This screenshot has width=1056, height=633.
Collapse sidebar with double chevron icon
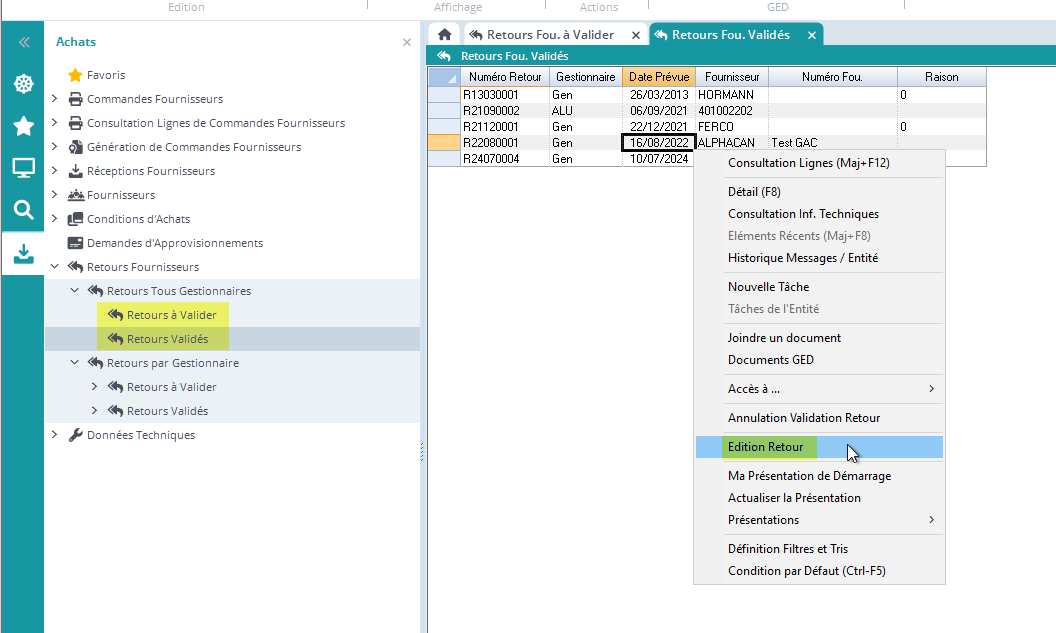pos(23,42)
